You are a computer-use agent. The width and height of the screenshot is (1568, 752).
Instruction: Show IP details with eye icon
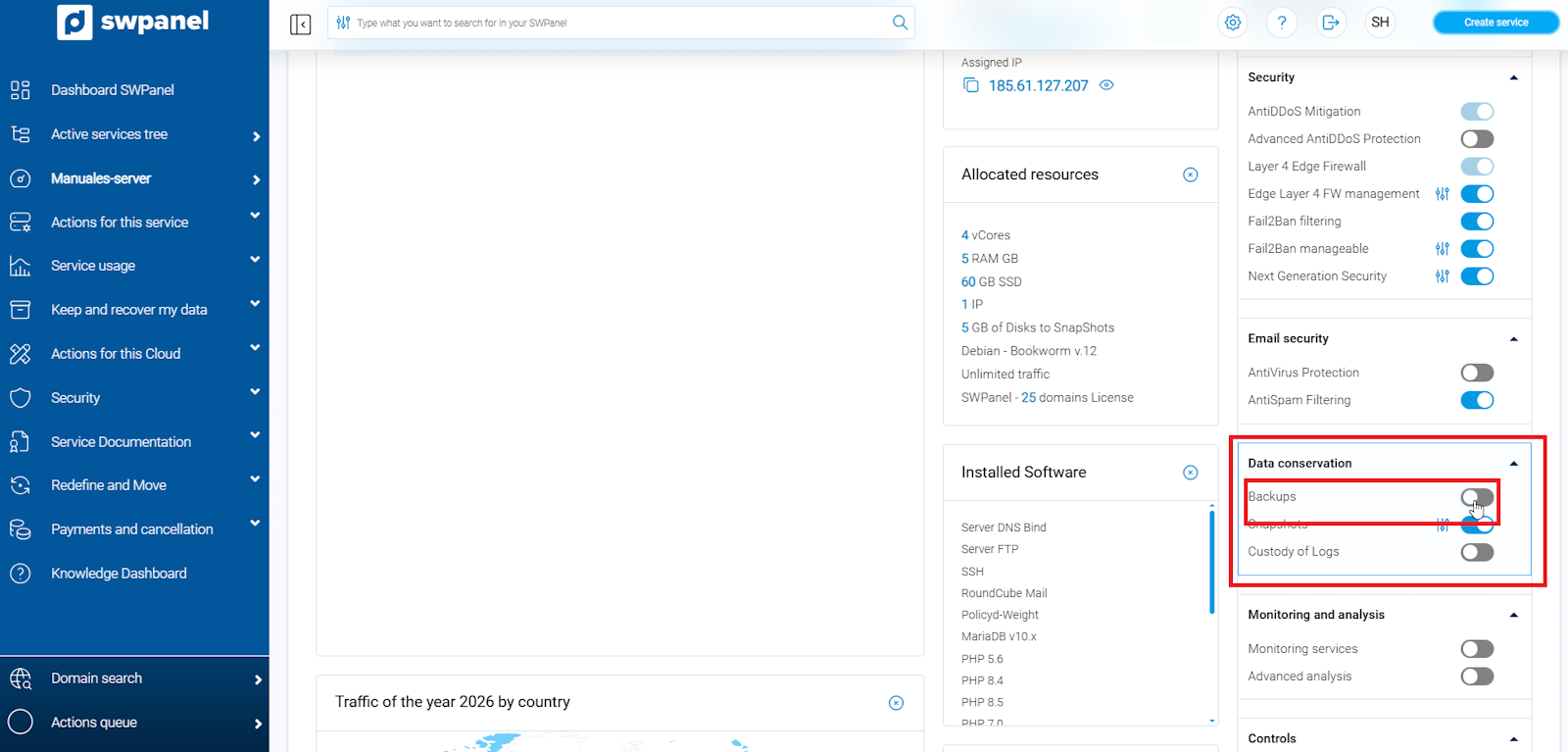coord(1106,85)
